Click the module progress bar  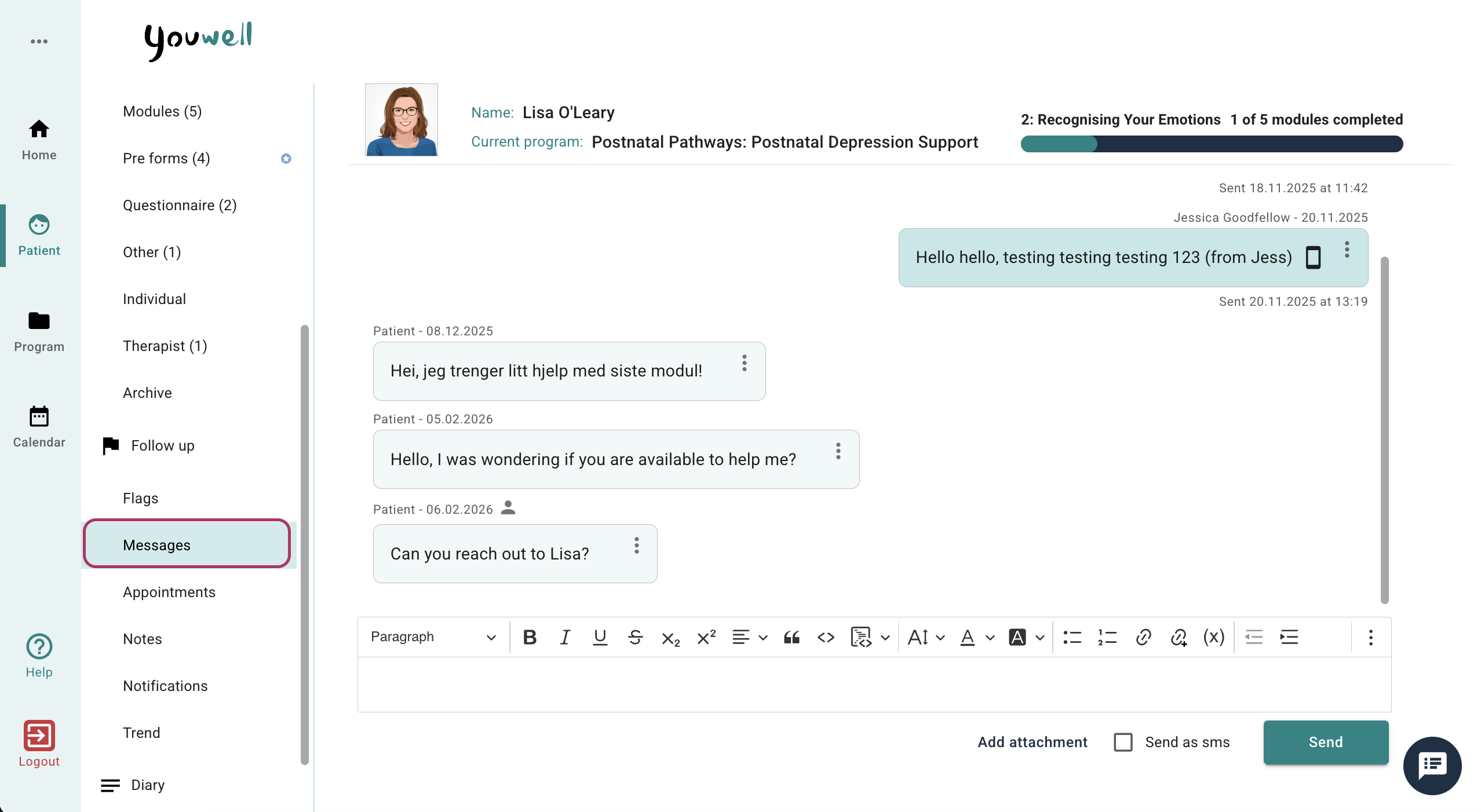(1212, 144)
